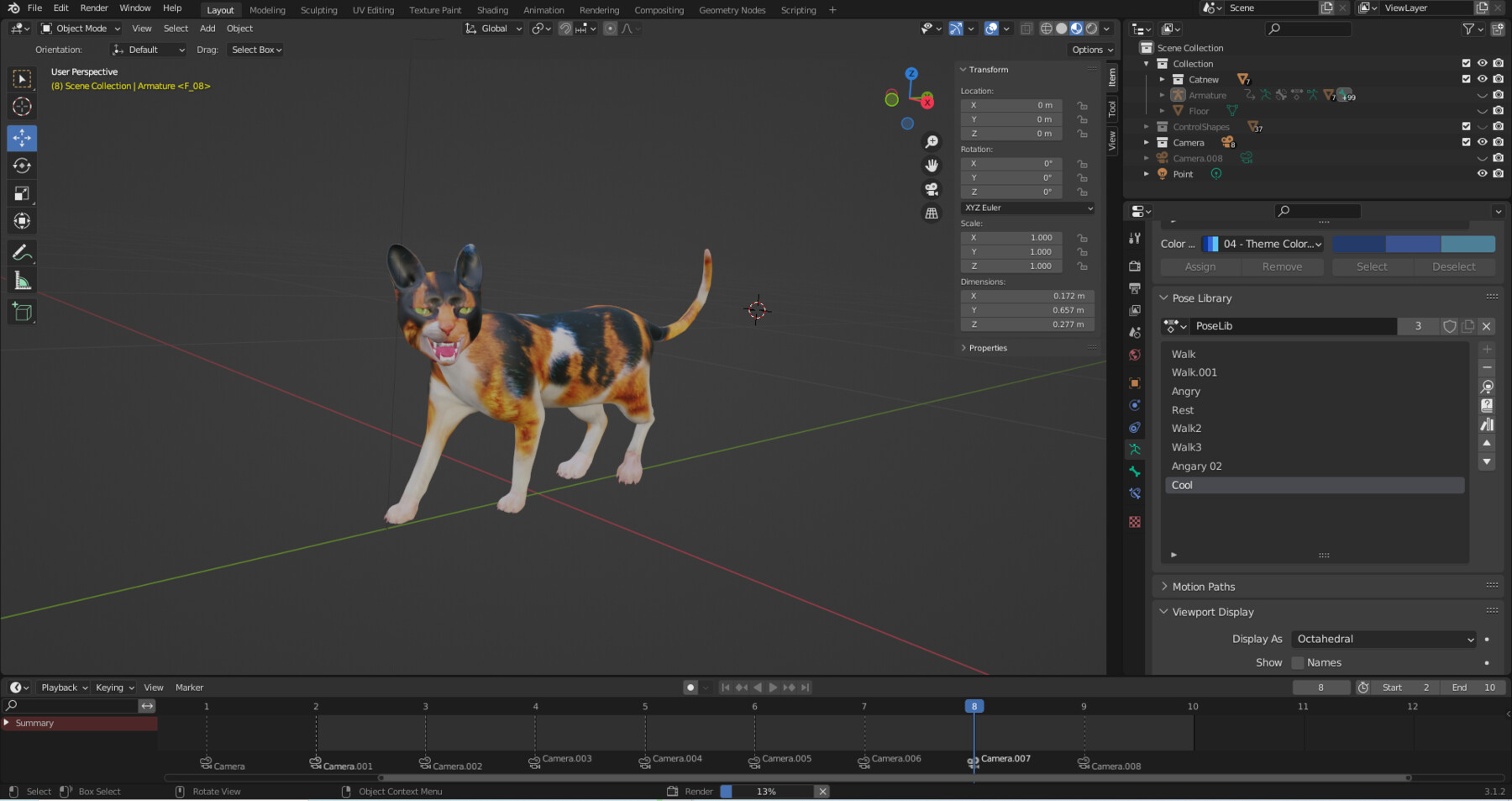Open the Display As Octahedral dropdown
The image size is (1512, 801).
(x=1383, y=639)
